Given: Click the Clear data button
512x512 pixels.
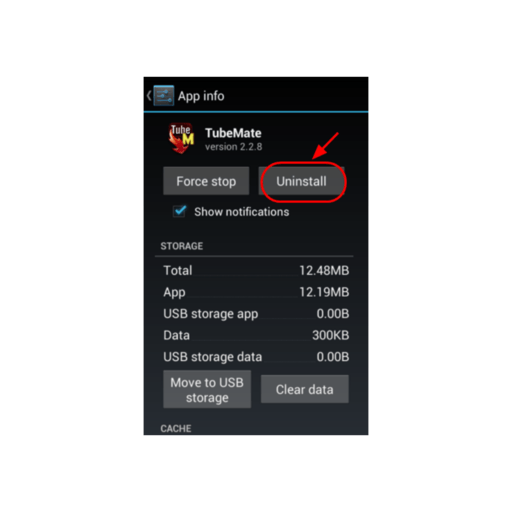Looking at the screenshot, I should click(305, 389).
